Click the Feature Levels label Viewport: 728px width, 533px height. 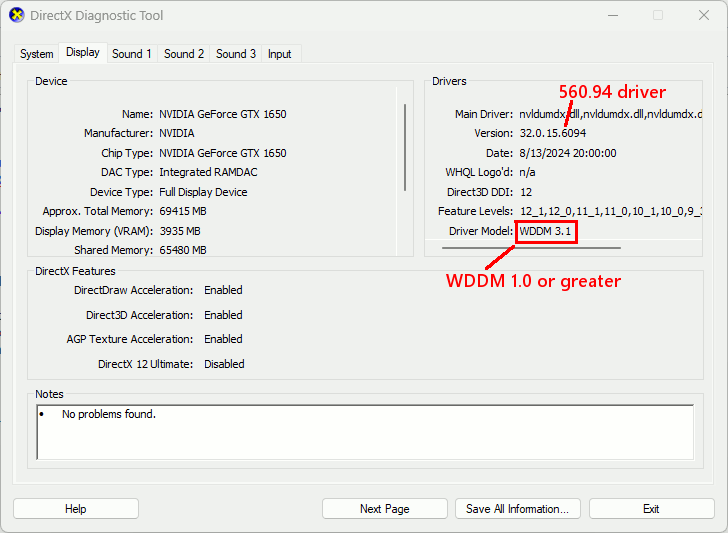[475, 211]
